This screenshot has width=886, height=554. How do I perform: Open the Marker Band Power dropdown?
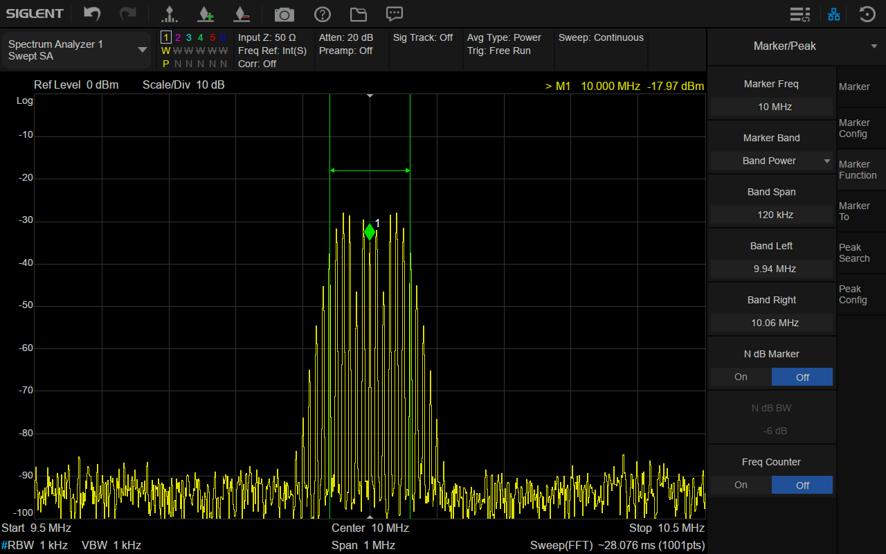(772, 161)
